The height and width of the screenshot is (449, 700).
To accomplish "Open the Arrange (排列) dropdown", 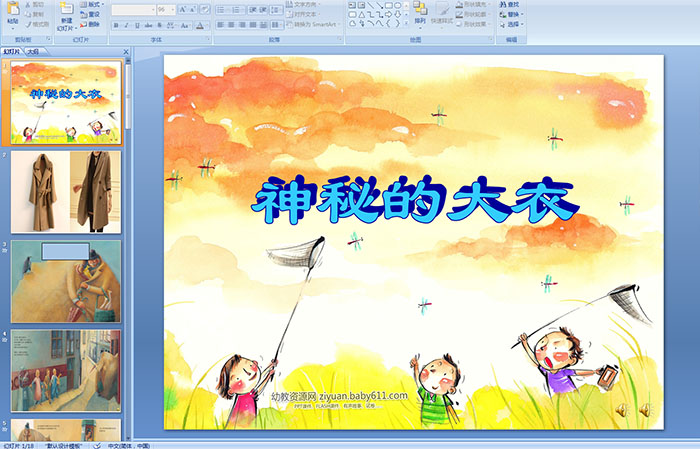I will (x=420, y=13).
